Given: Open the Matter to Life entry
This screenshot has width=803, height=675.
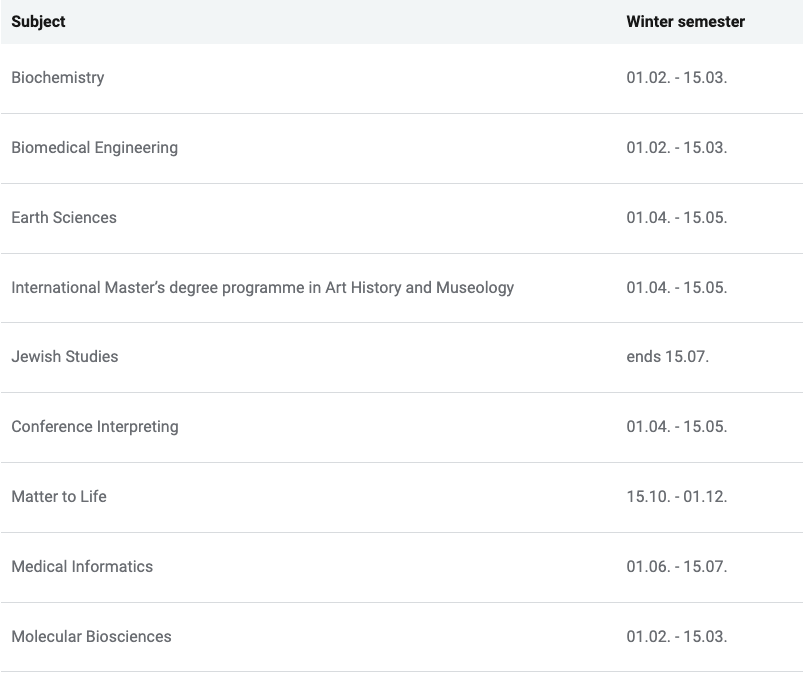Looking at the screenshot, I should coord(59,497).
